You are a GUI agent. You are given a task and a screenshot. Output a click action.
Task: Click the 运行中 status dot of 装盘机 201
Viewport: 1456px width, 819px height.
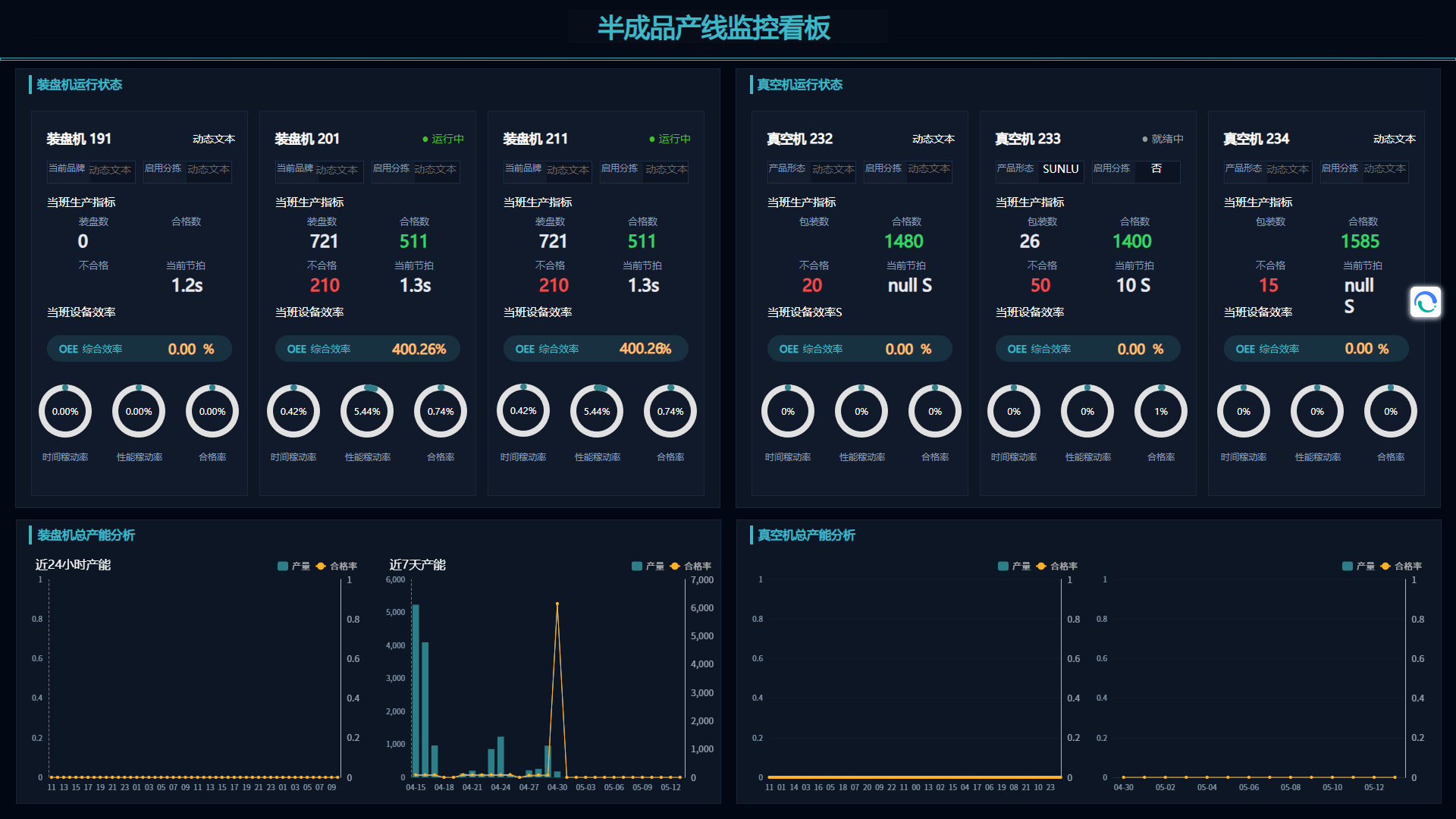pyautogui.click(x=425, y=139)
